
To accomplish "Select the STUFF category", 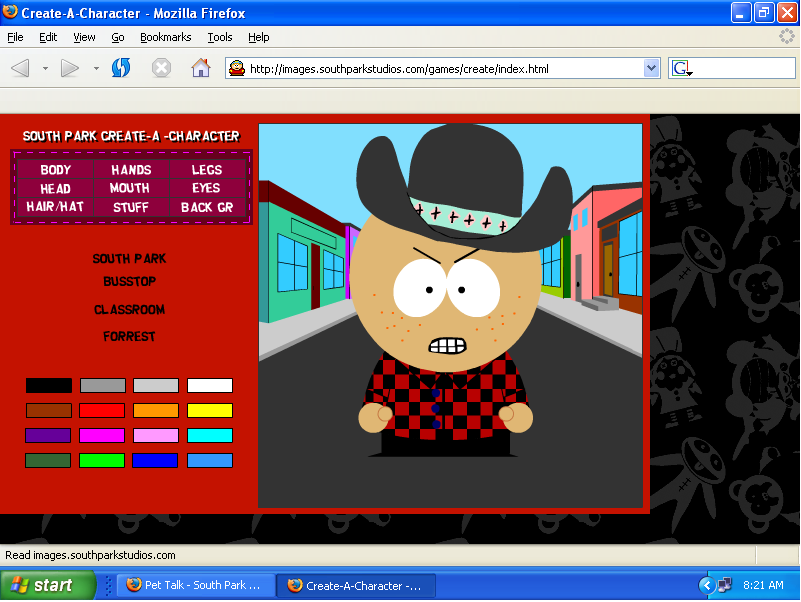I will tap(131, 207).
